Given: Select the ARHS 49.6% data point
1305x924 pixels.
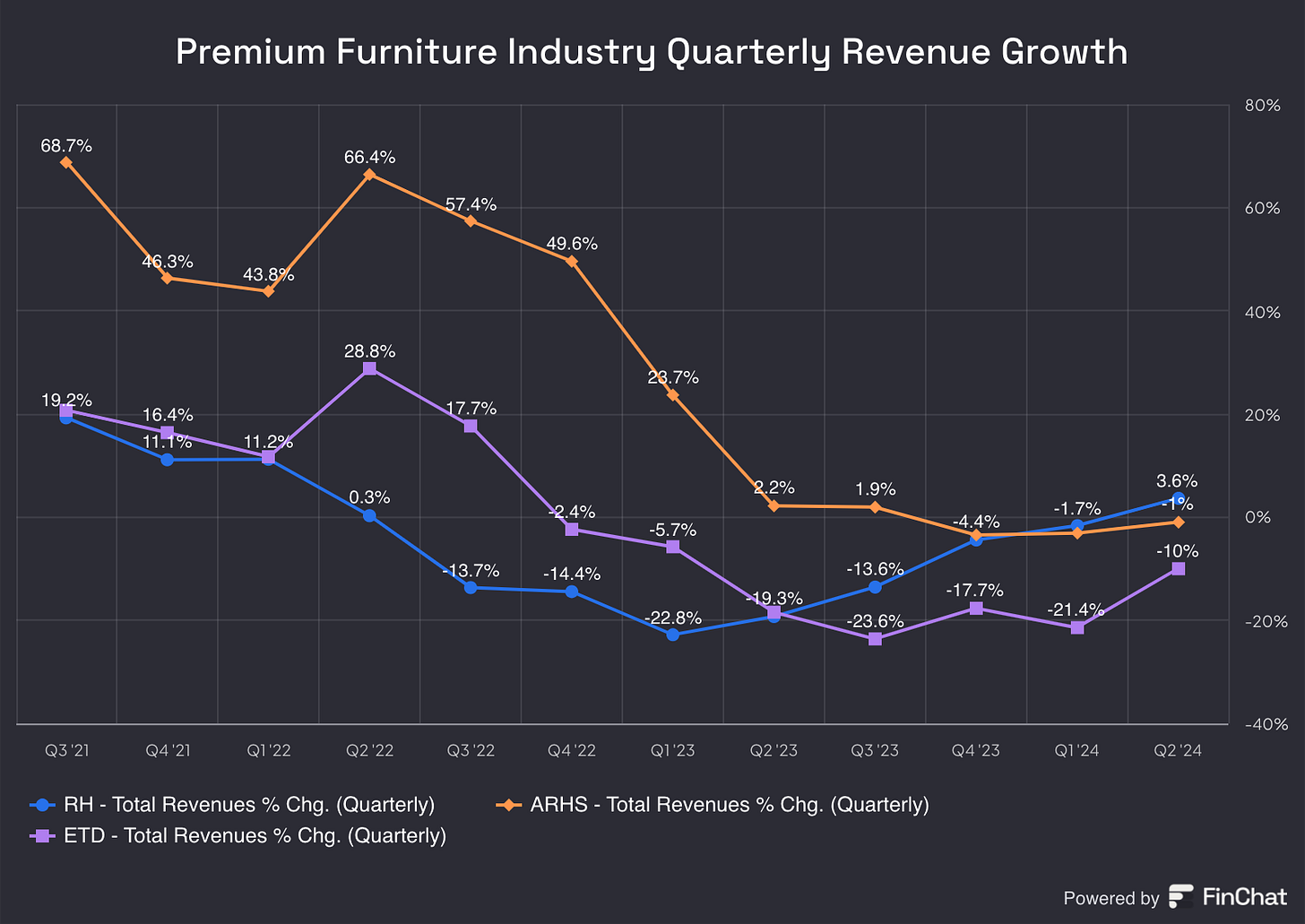Looking at the screenshot, I should pos(572,261).
